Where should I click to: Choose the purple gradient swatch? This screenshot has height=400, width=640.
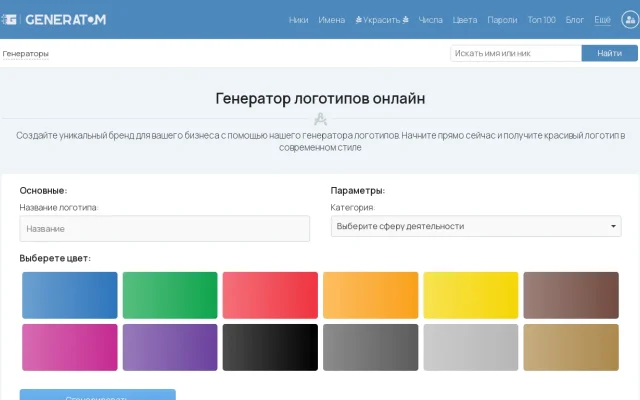point(170,347)
